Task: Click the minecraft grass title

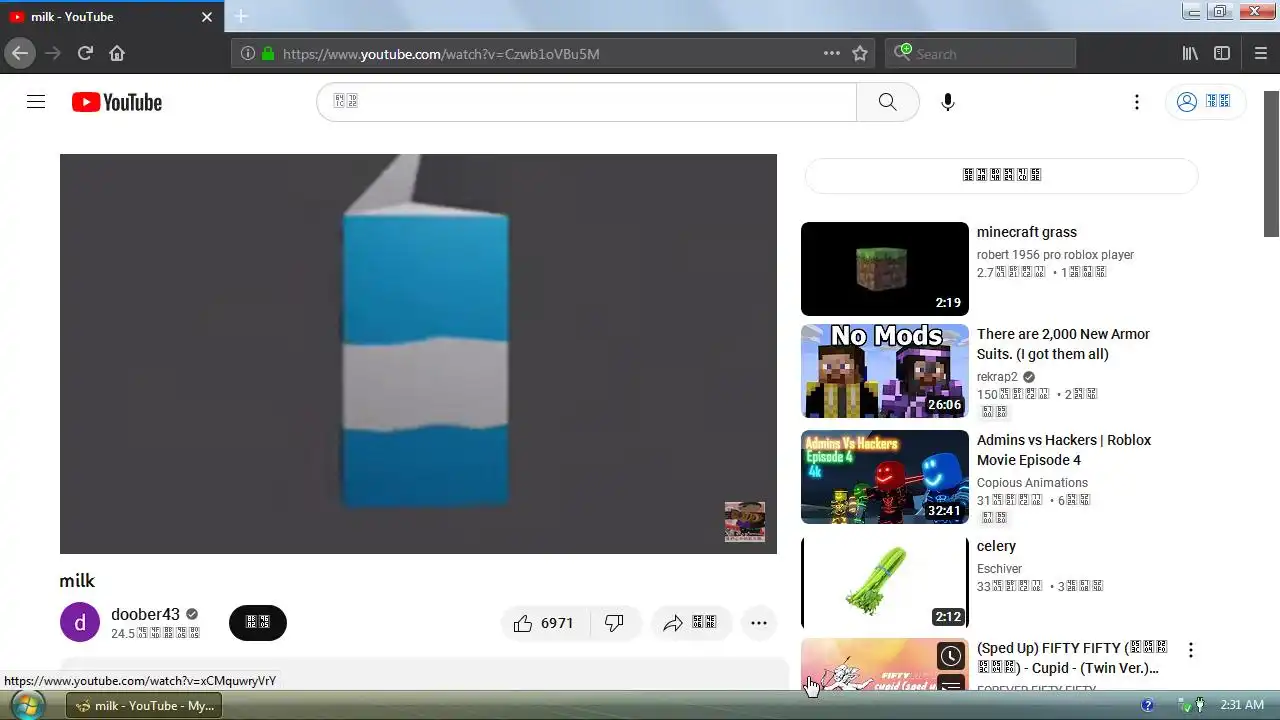Action: tap(1027, 232)
